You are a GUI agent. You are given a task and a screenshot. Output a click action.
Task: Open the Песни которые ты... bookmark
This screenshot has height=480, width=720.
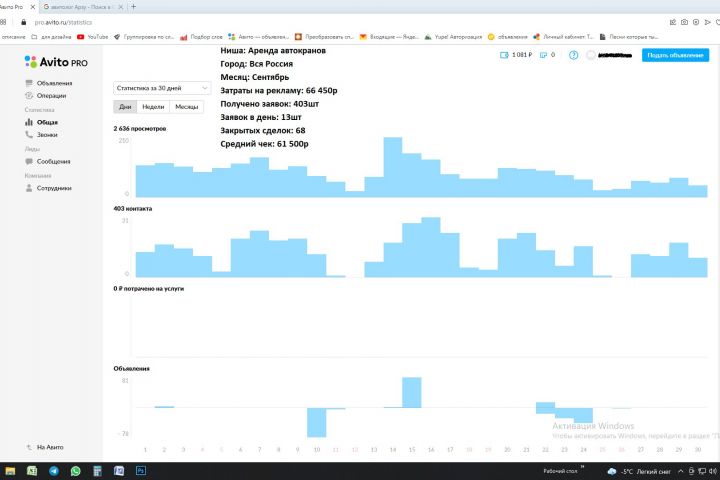tap(629, 37)
